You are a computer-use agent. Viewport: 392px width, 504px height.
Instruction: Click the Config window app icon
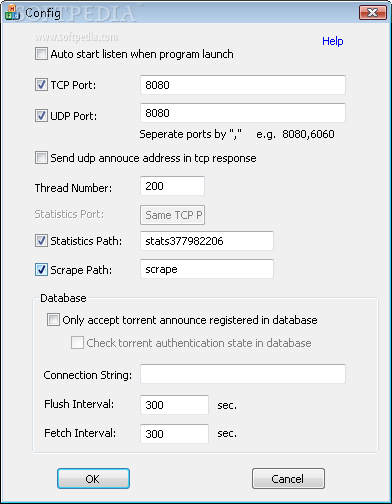12,12
